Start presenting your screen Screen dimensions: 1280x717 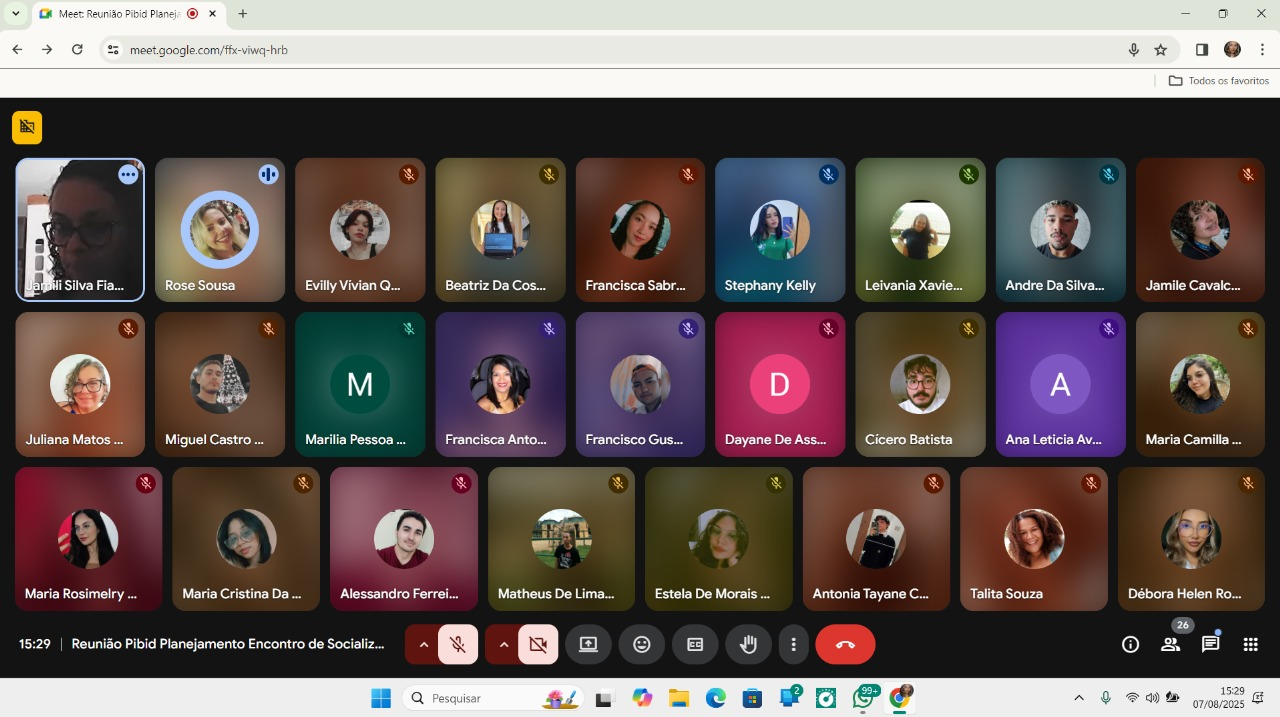(588, 645)
